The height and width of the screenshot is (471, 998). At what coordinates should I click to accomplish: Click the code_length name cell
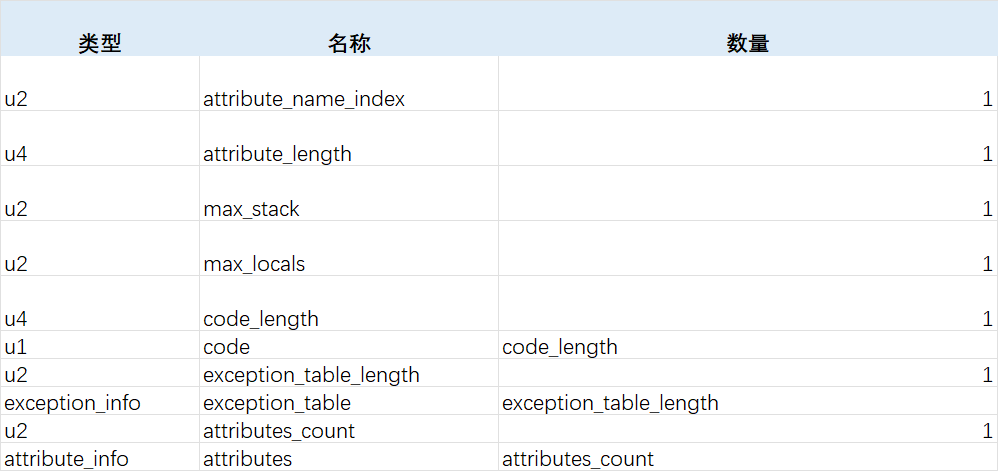(x=349, y=303)
